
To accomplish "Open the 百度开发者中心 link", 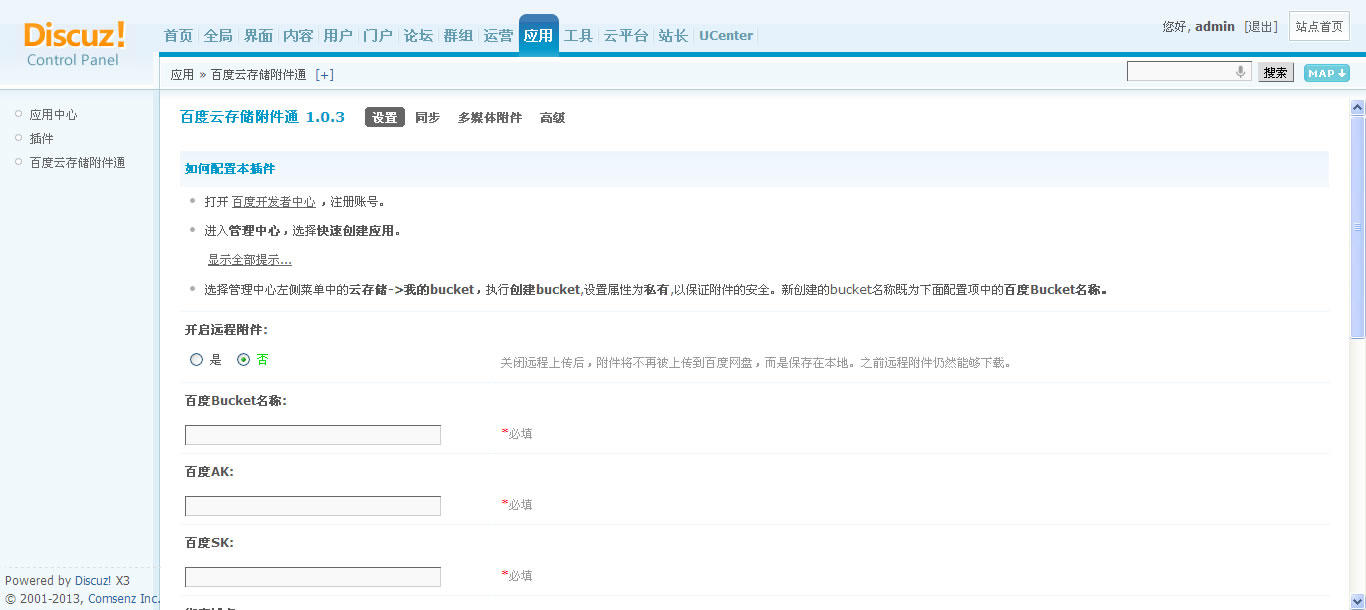I will pyautogui.click(x=274, y=202).
